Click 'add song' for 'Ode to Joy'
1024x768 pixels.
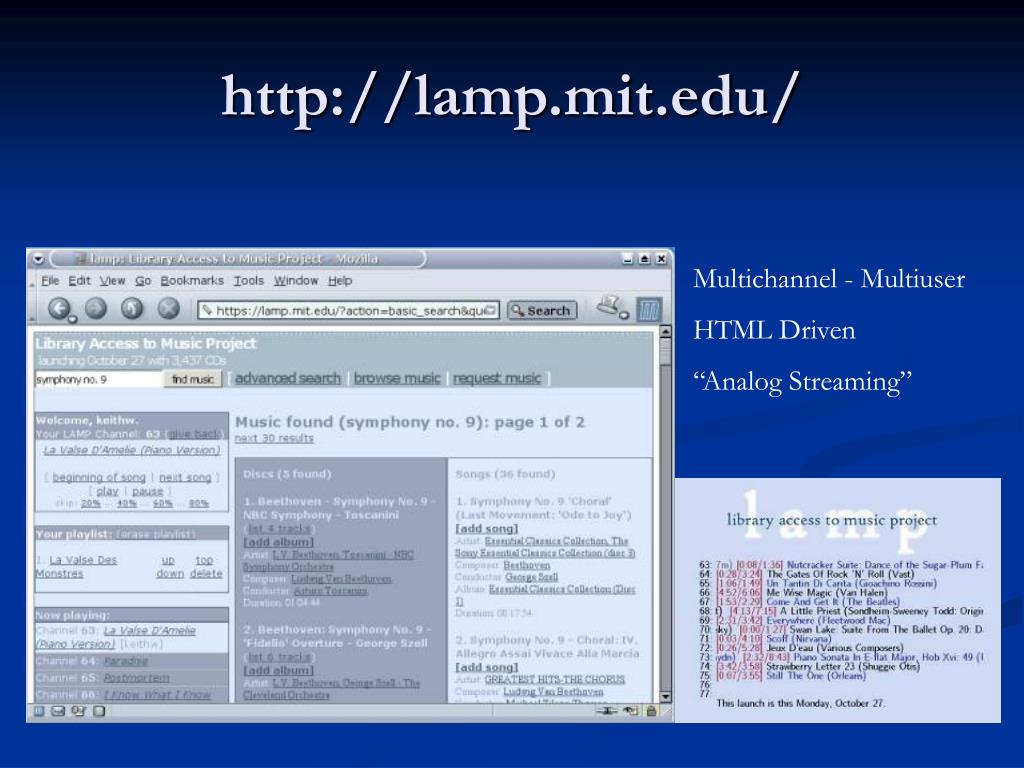pyautogui.click(x=487, y=528)
